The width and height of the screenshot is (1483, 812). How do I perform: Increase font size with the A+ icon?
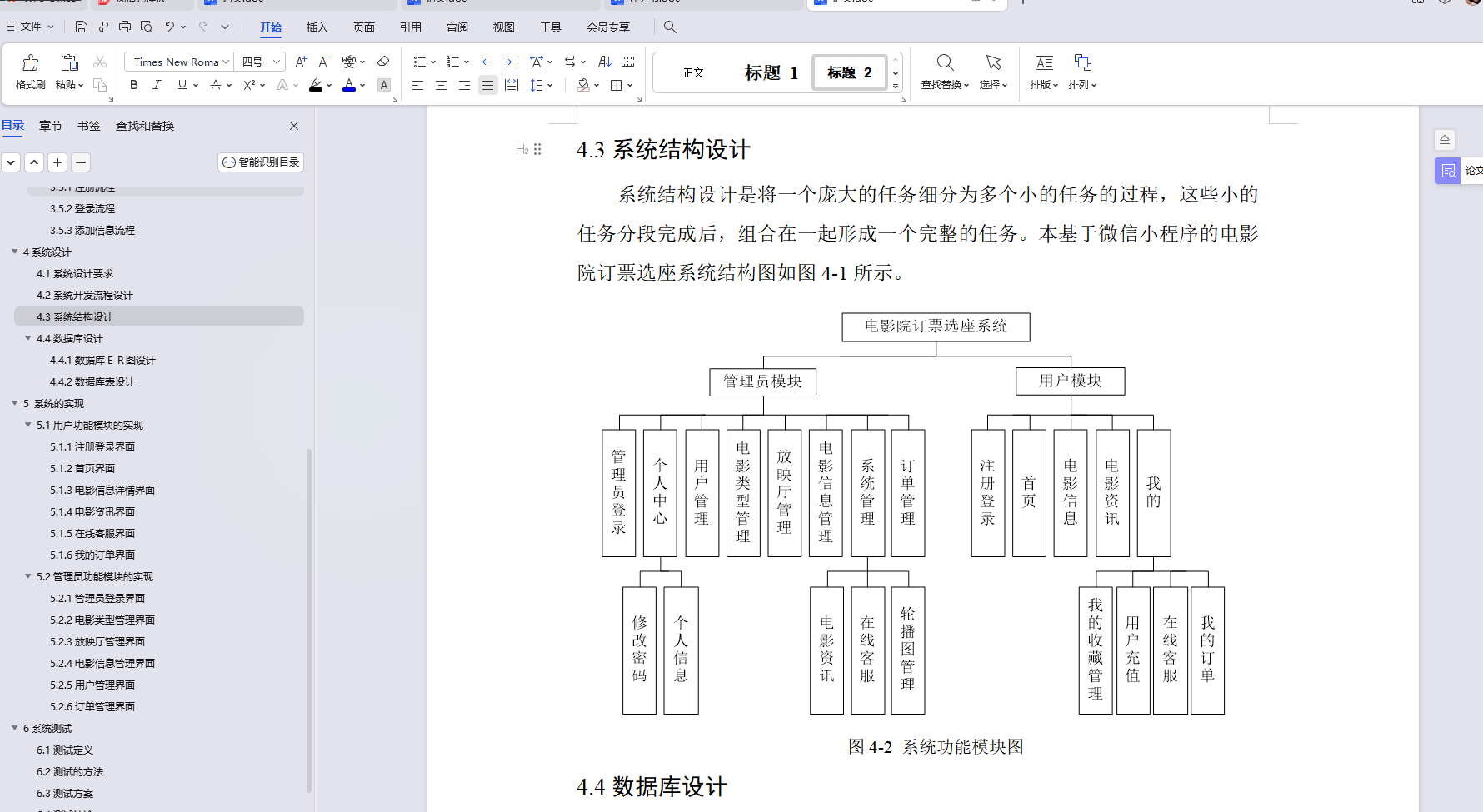click(x=302, y=62)
